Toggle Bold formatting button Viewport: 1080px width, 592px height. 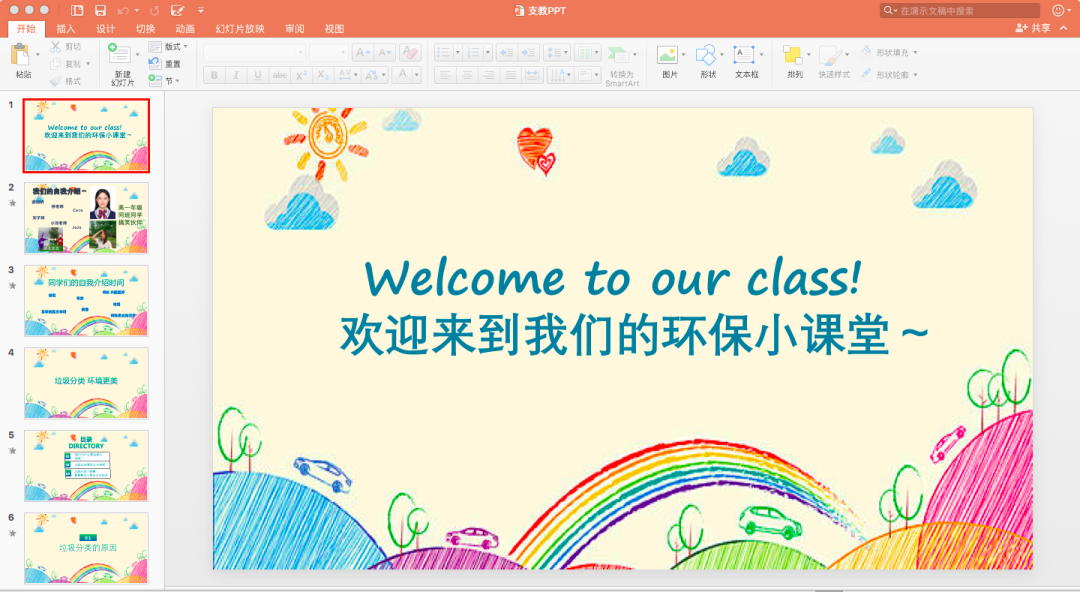click(214, 75)
